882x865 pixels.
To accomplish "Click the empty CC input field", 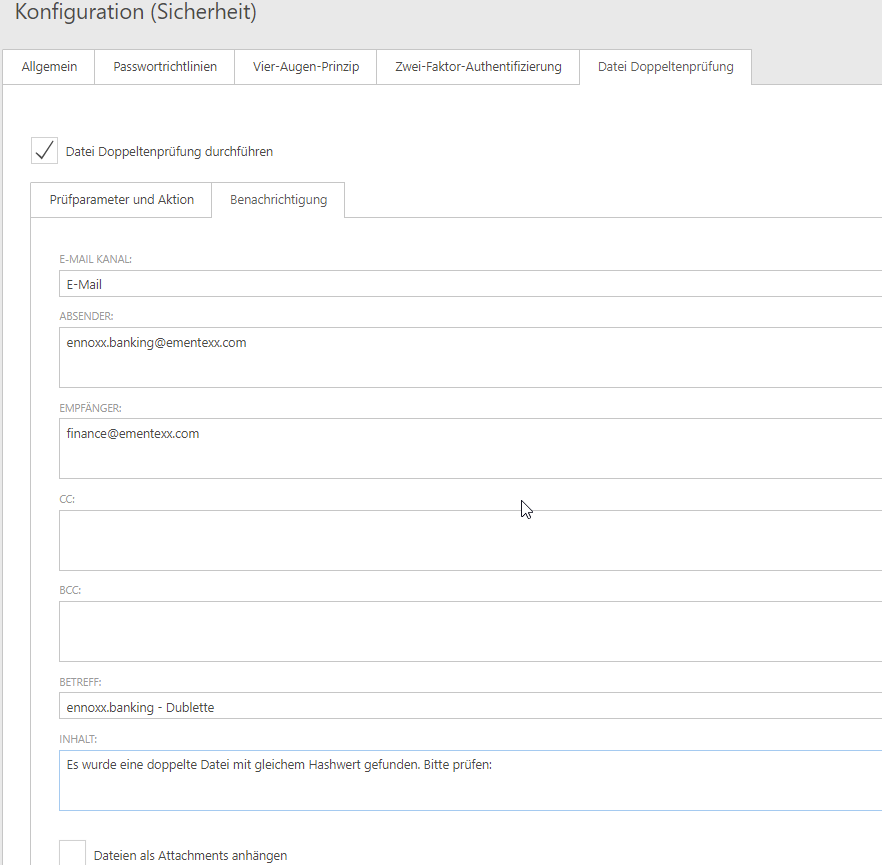I will tap(470, 540).
